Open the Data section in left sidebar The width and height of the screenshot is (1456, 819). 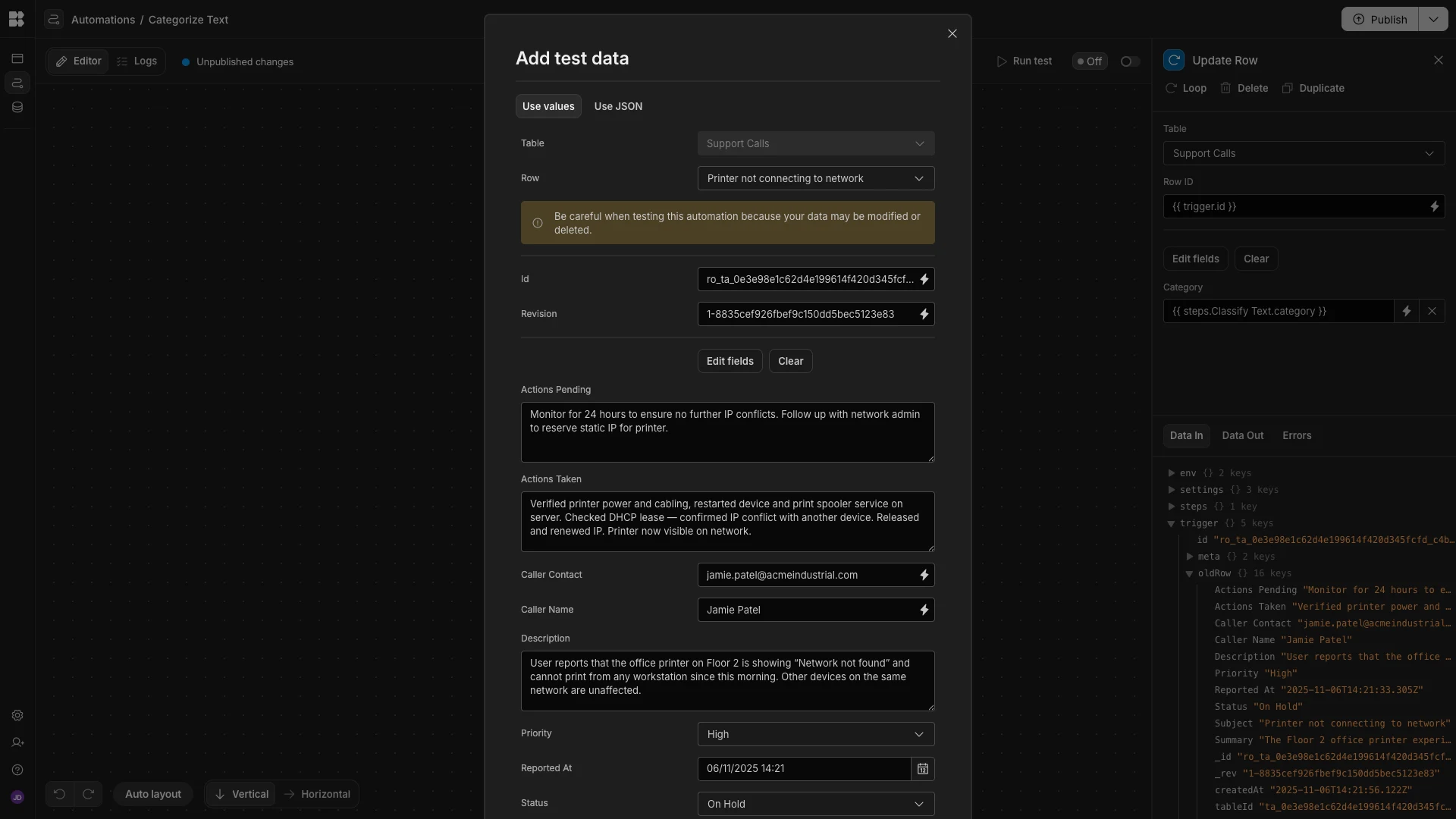17,107
